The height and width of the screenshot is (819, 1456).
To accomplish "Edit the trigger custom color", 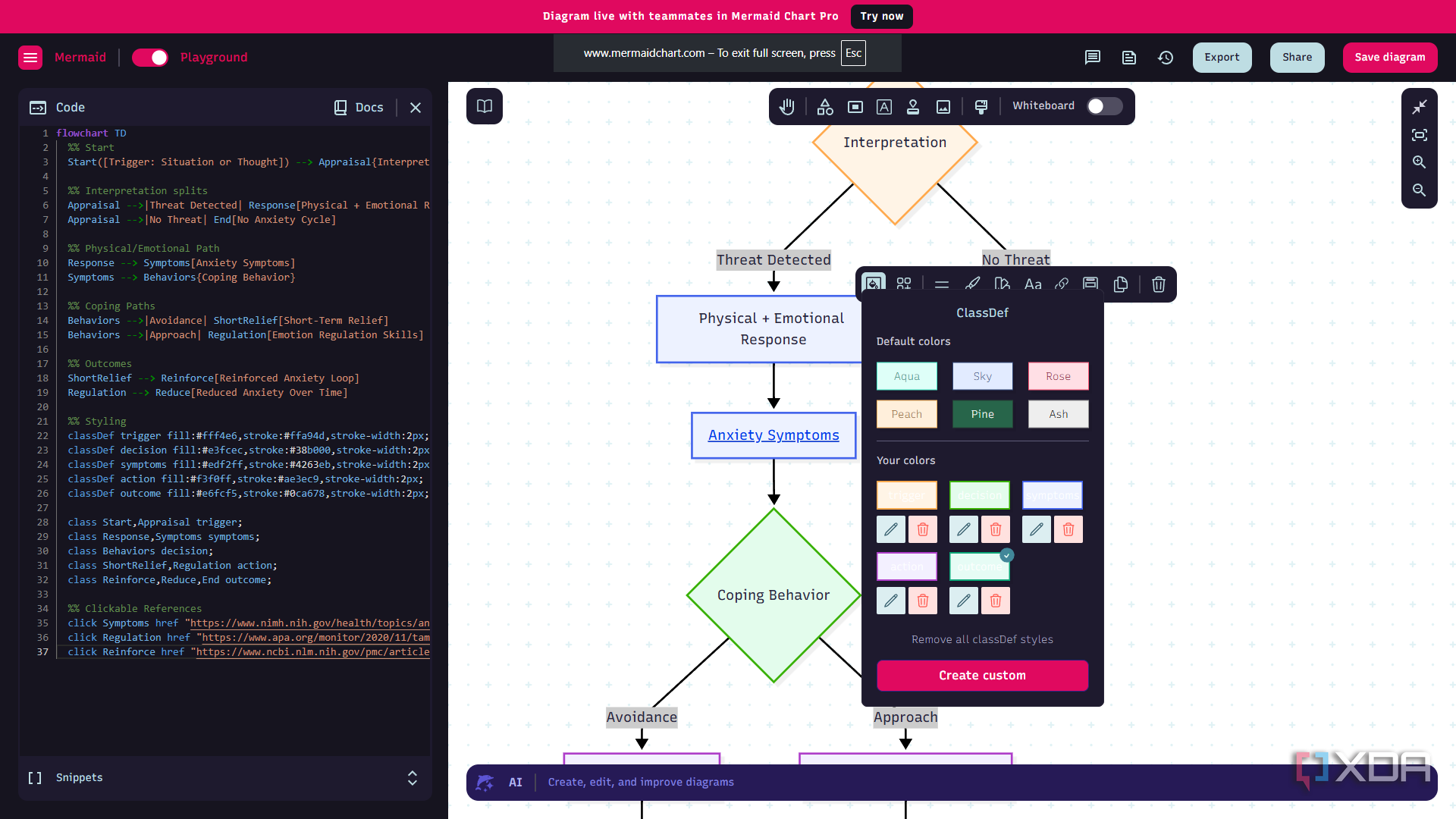I will pyautogui.click(x=891, y=529).
